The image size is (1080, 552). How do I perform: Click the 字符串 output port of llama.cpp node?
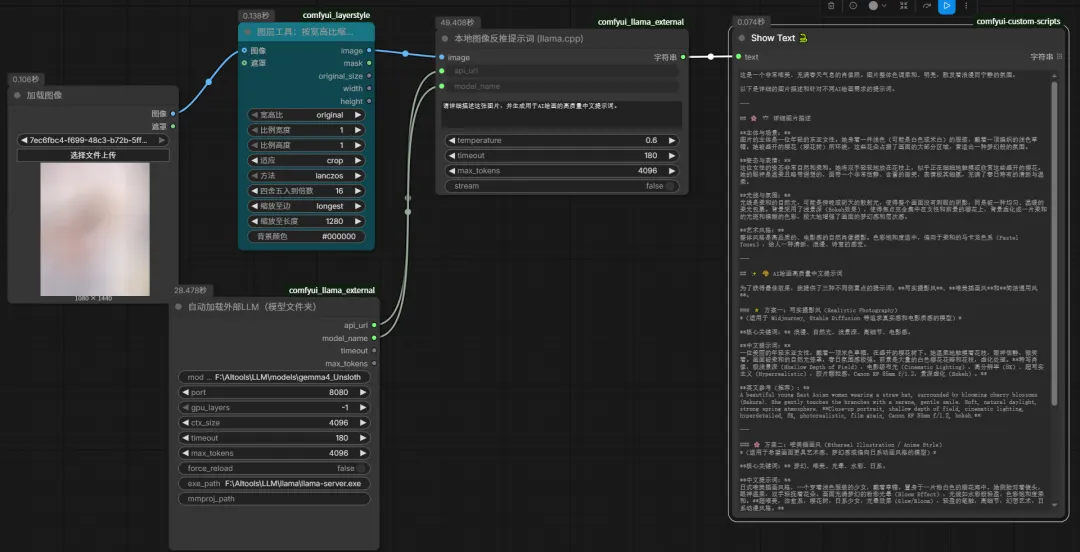[x=683, y=57]
